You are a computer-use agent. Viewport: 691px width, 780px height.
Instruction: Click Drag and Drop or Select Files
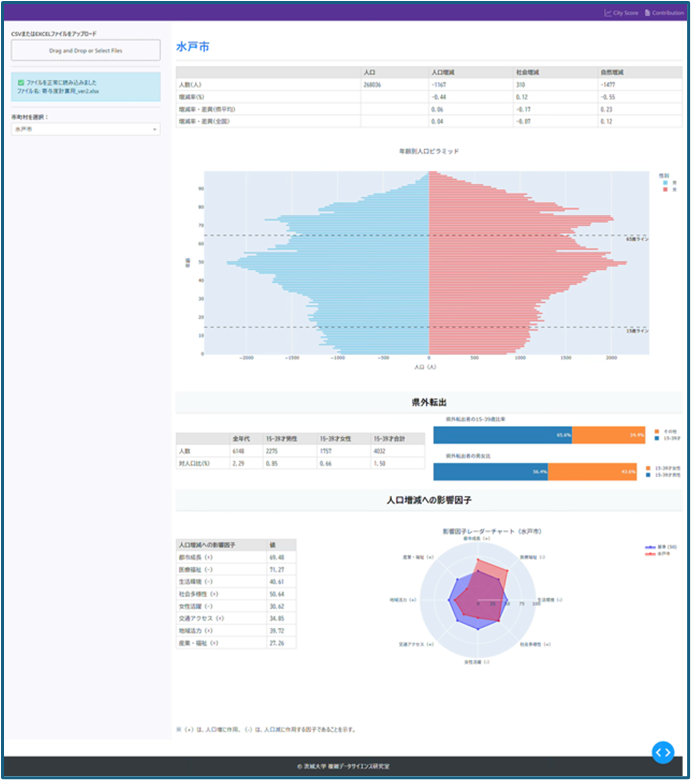pos(85,50)
